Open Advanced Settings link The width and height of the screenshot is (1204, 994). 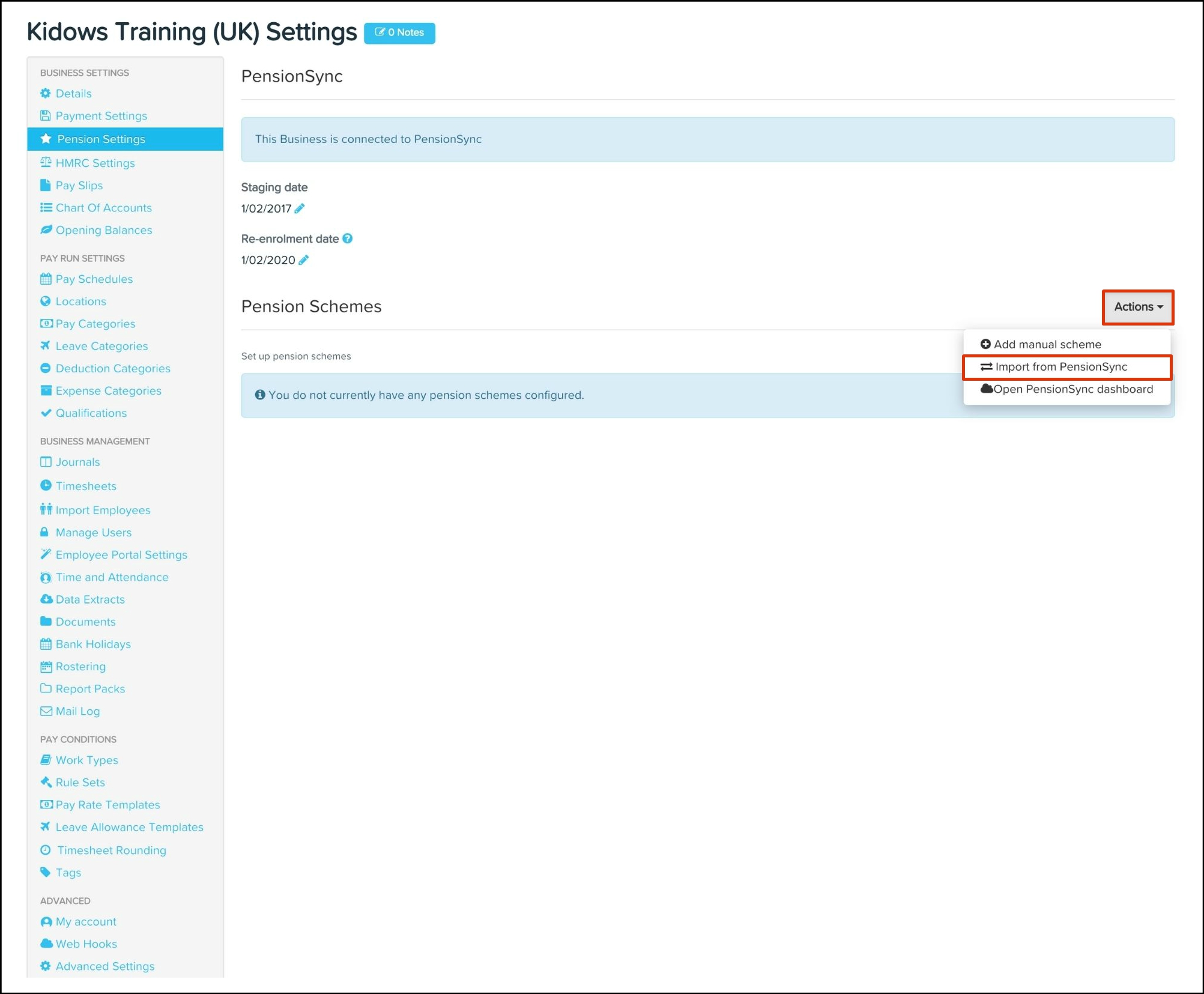(x=104, y=966)
